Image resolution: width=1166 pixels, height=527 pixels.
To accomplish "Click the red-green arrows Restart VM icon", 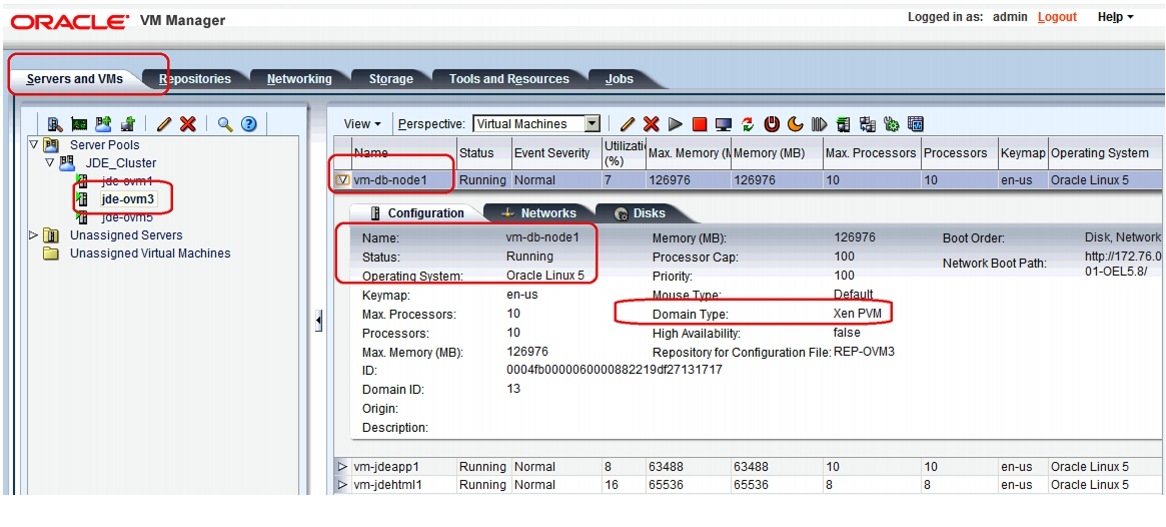I will point(748,124).
